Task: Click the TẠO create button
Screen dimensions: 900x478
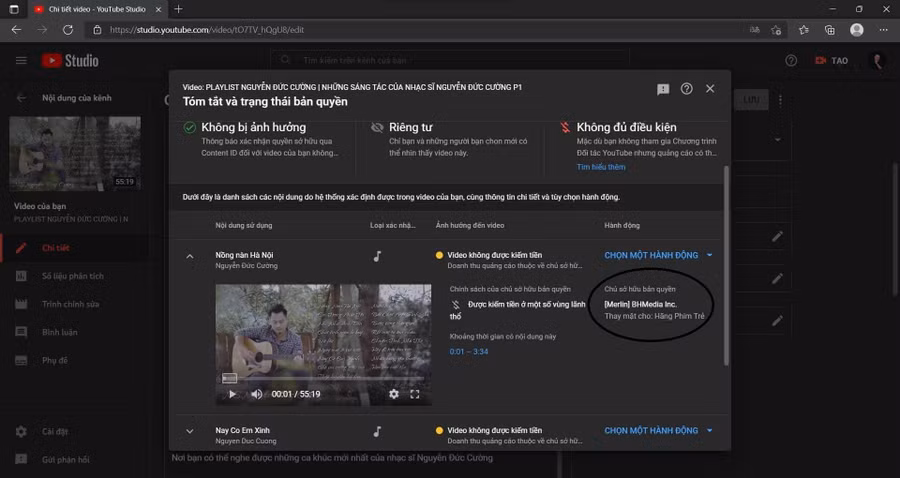Action: pos(831,61)
